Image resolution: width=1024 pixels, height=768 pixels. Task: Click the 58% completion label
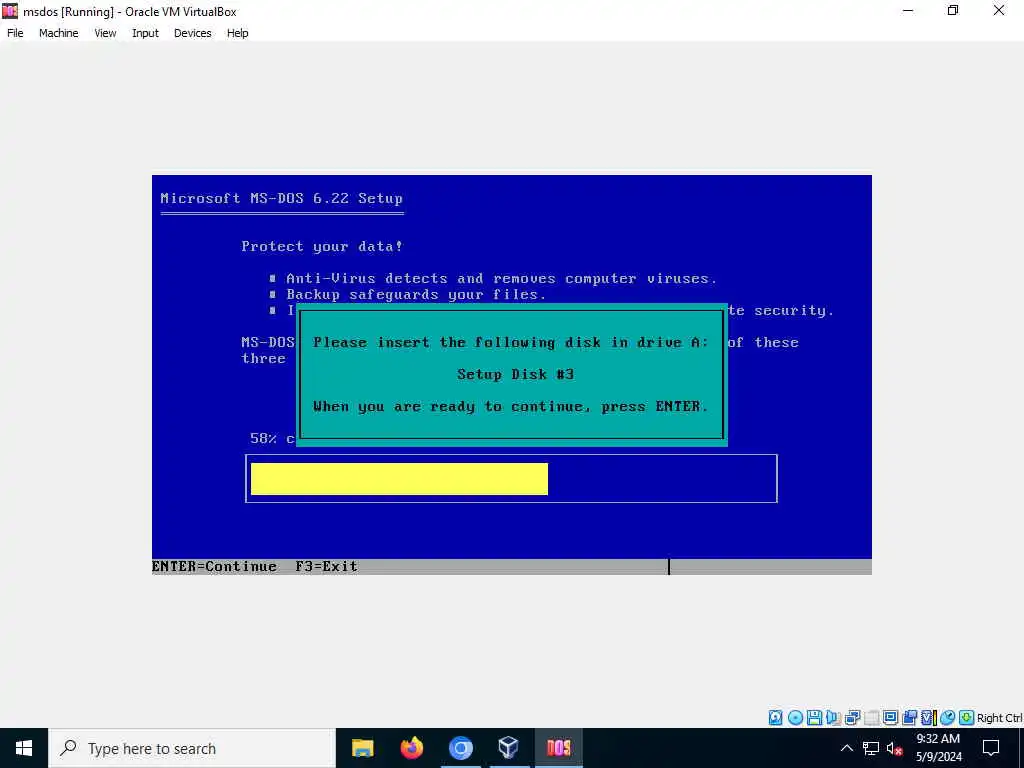(x=272, y=438)
